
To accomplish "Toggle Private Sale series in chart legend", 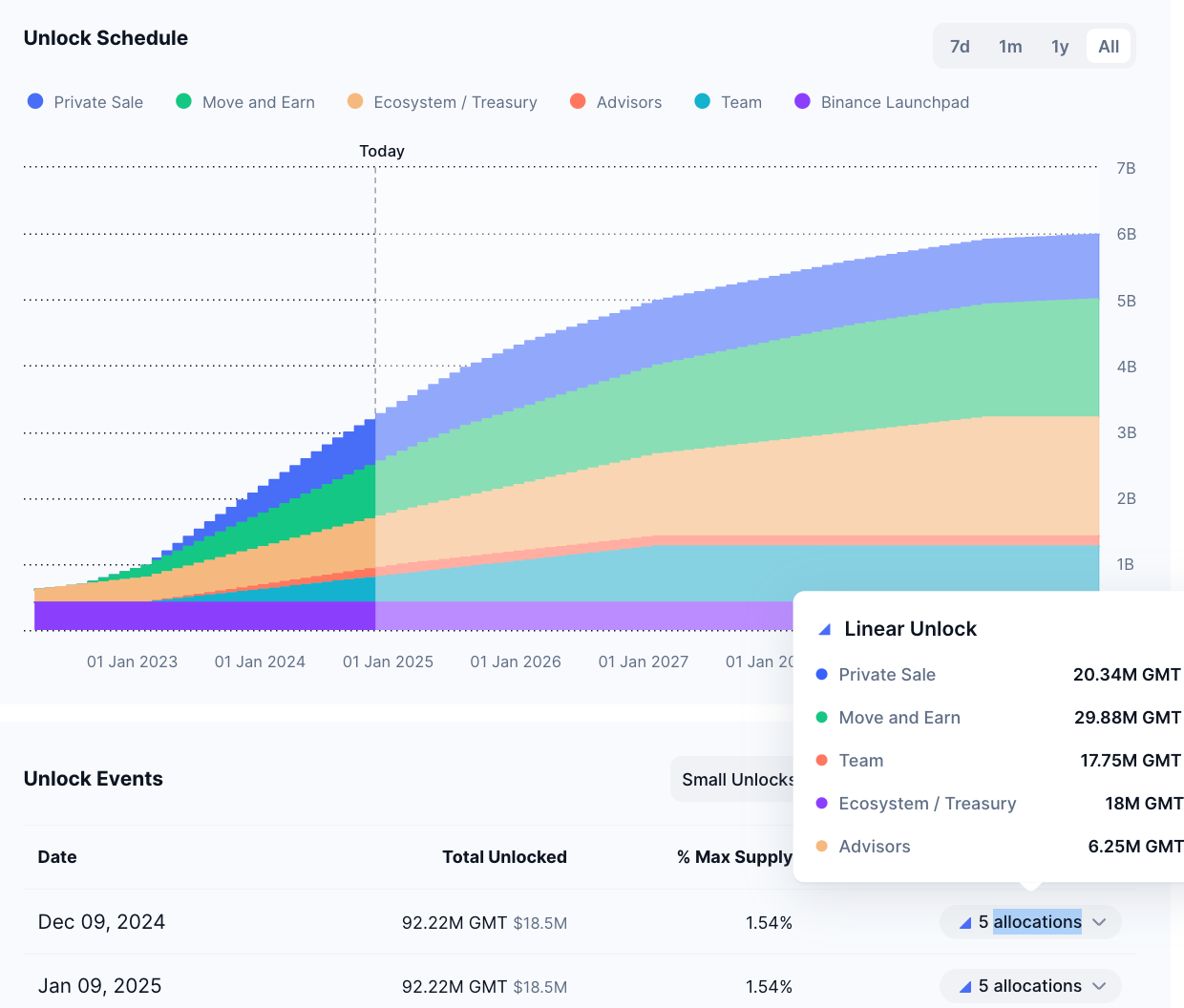I will pos(86,102).
